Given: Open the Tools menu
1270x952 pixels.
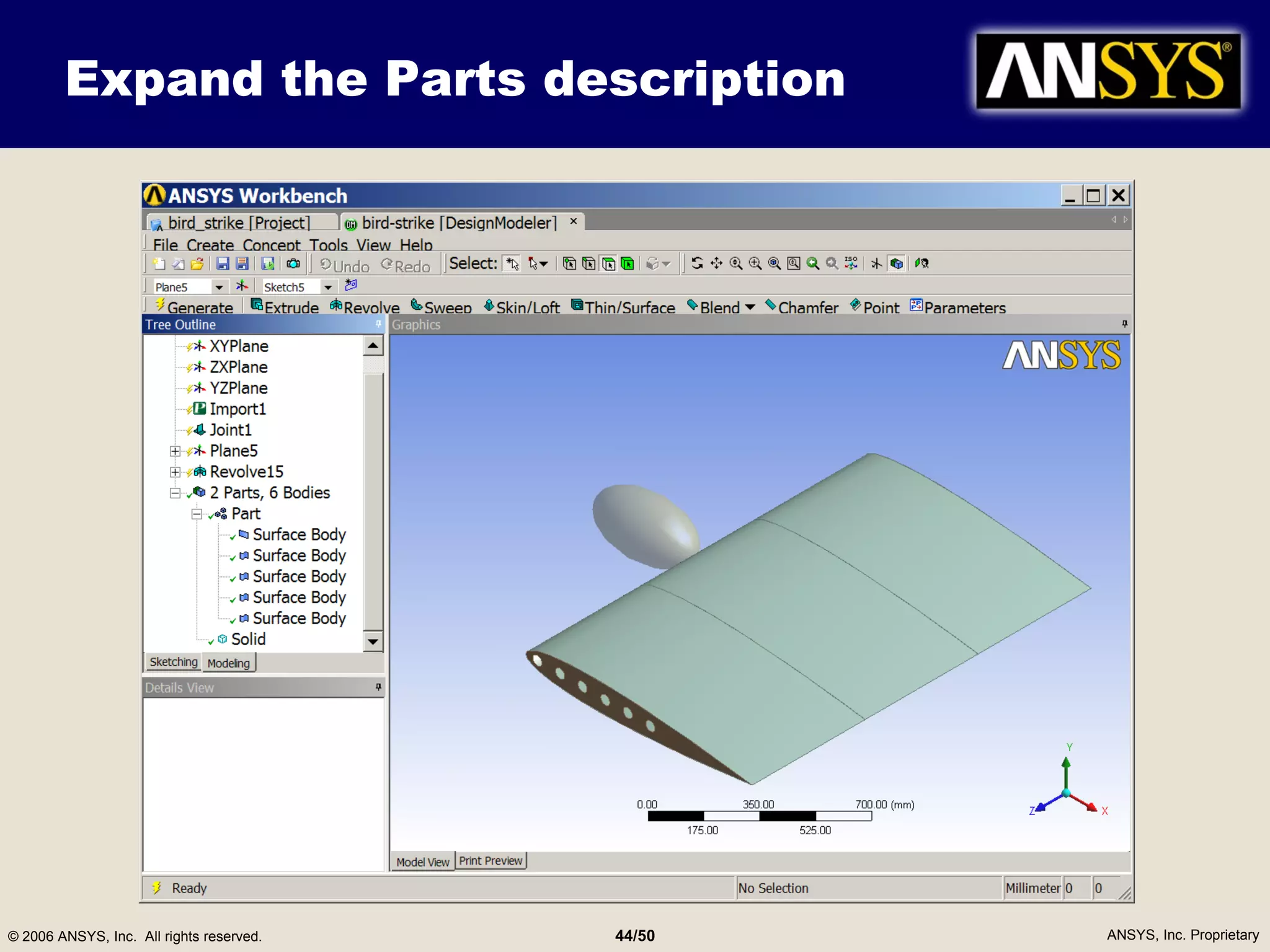Looking at the screenshot, I should [329, 245].
